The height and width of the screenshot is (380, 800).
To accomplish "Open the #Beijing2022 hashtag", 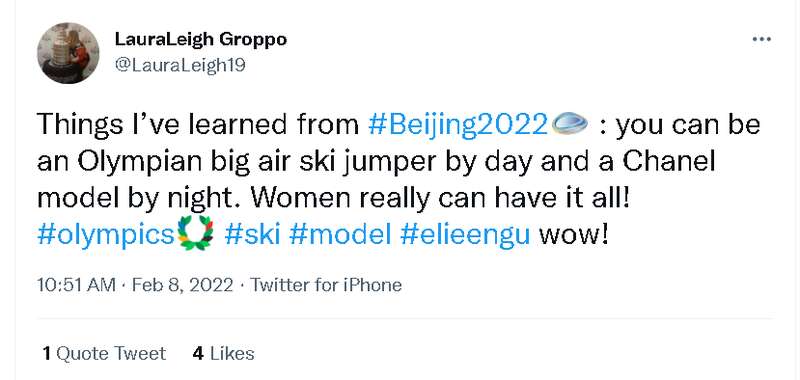I will click(x=458, y=125).
